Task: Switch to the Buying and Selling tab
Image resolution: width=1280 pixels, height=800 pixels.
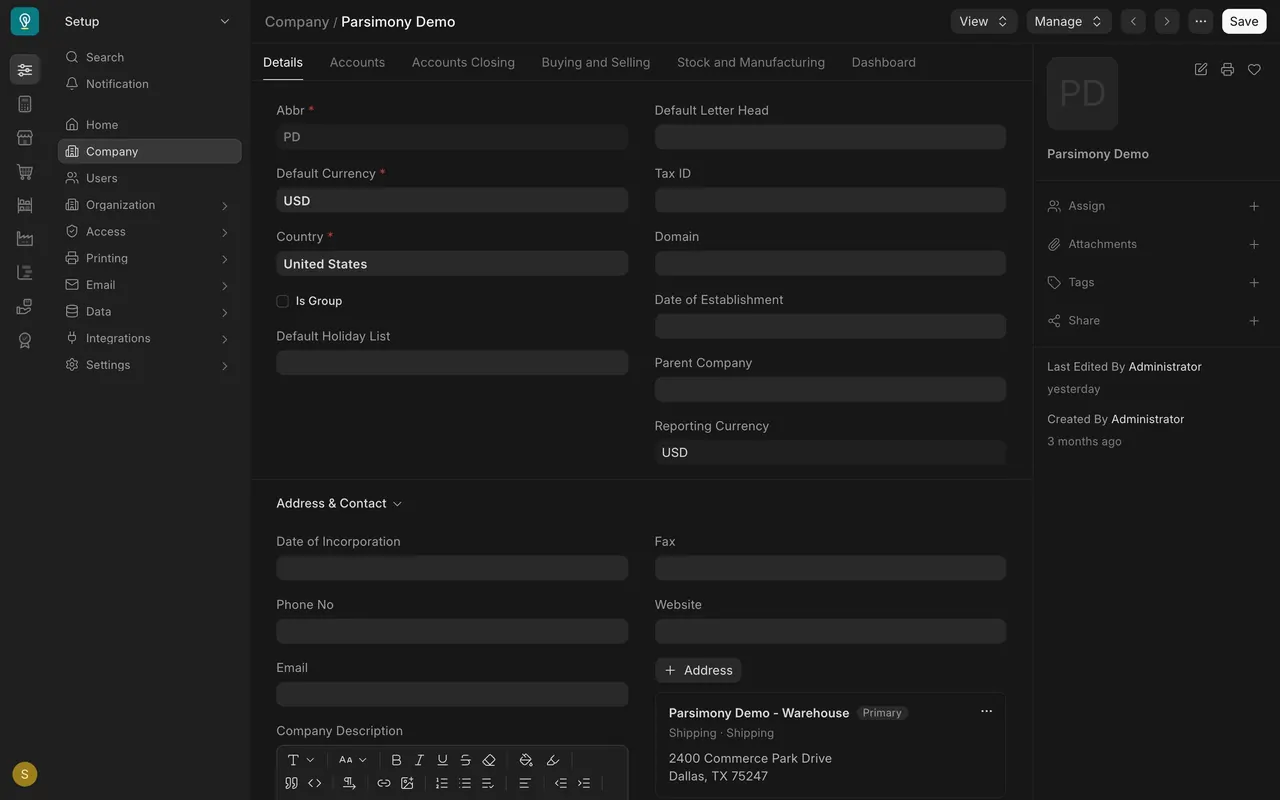Action: pos(596,62)
